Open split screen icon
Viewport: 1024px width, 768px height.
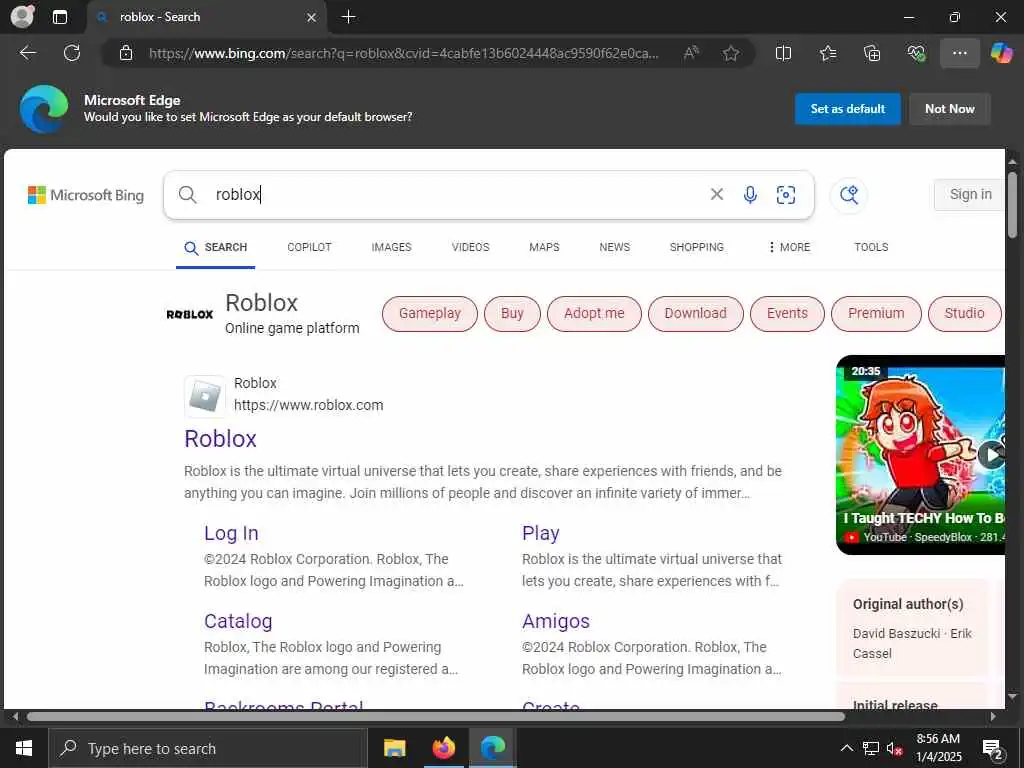[x=784, y=53]
